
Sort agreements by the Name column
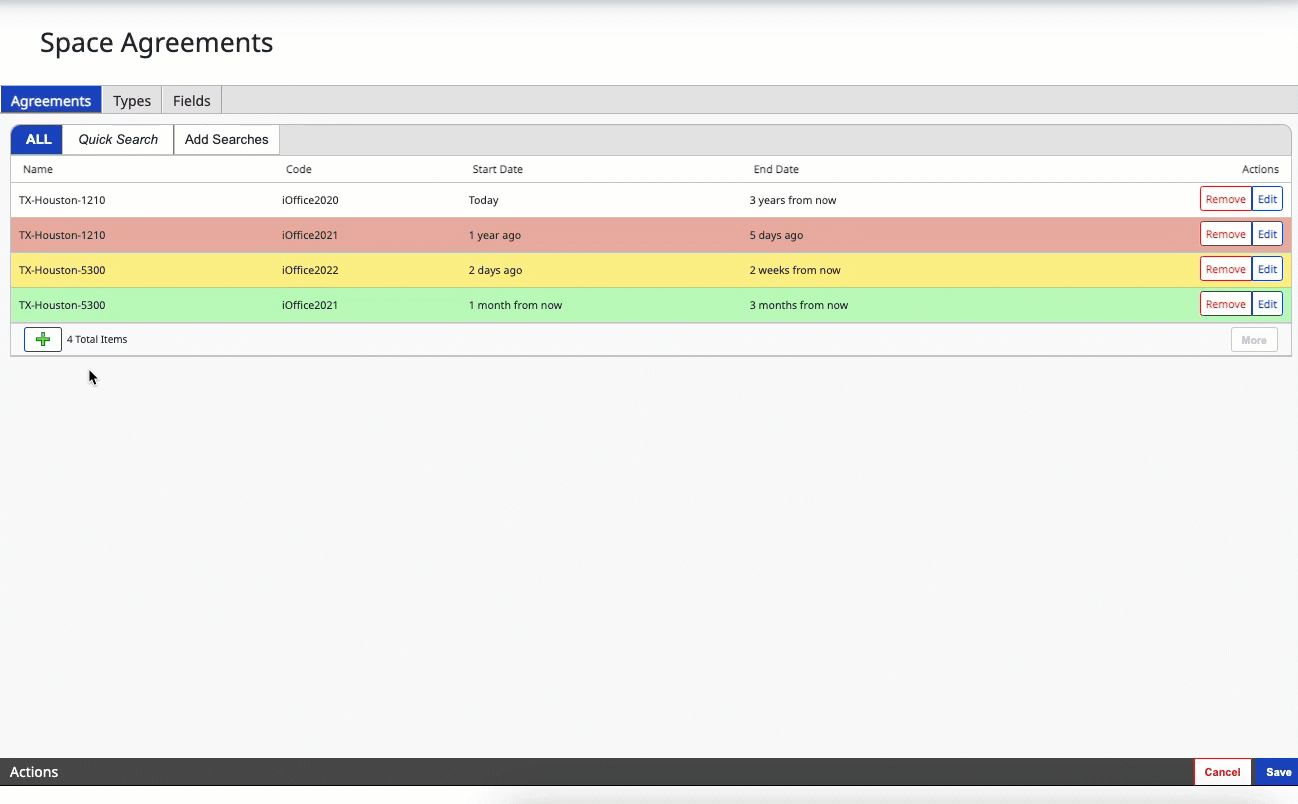(38, 169)
